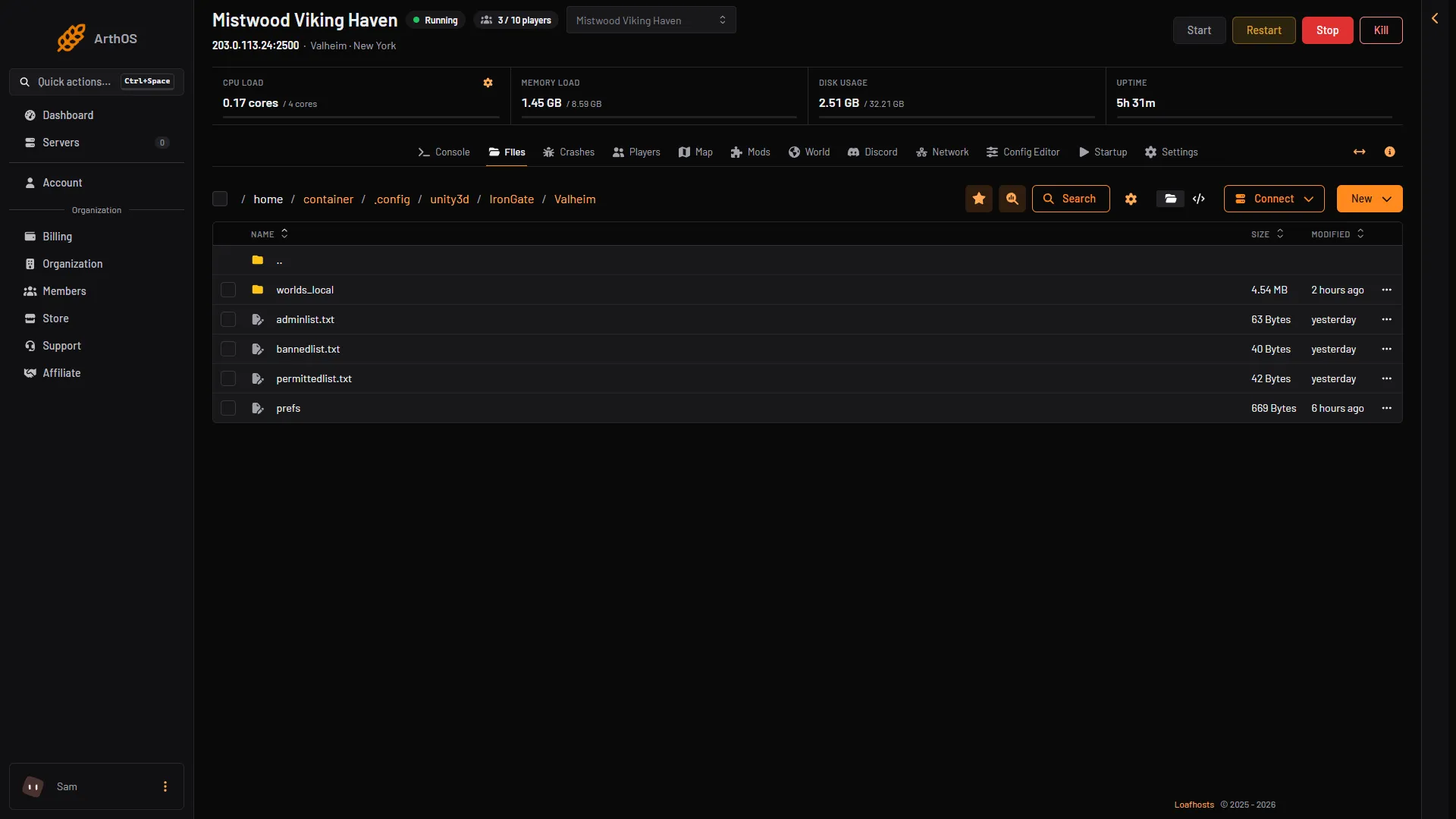1456x819 pixels.
Task: Go to parent folder row
Action: pos(807,260)
